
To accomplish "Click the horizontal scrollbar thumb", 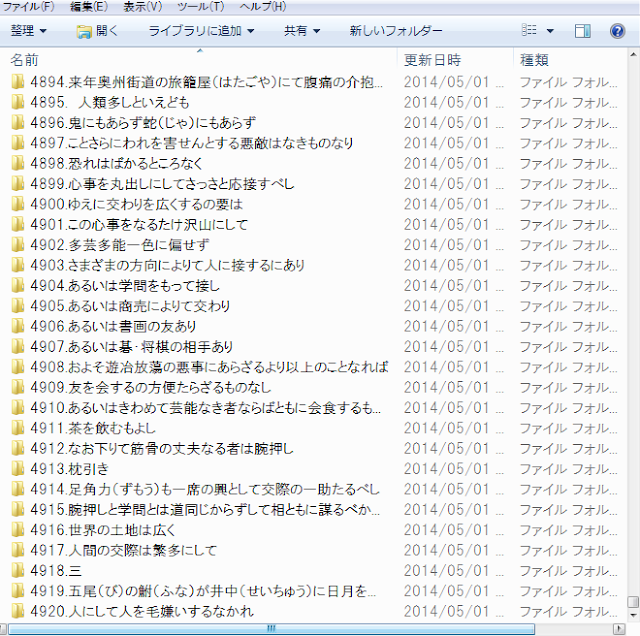I will 271,629.
